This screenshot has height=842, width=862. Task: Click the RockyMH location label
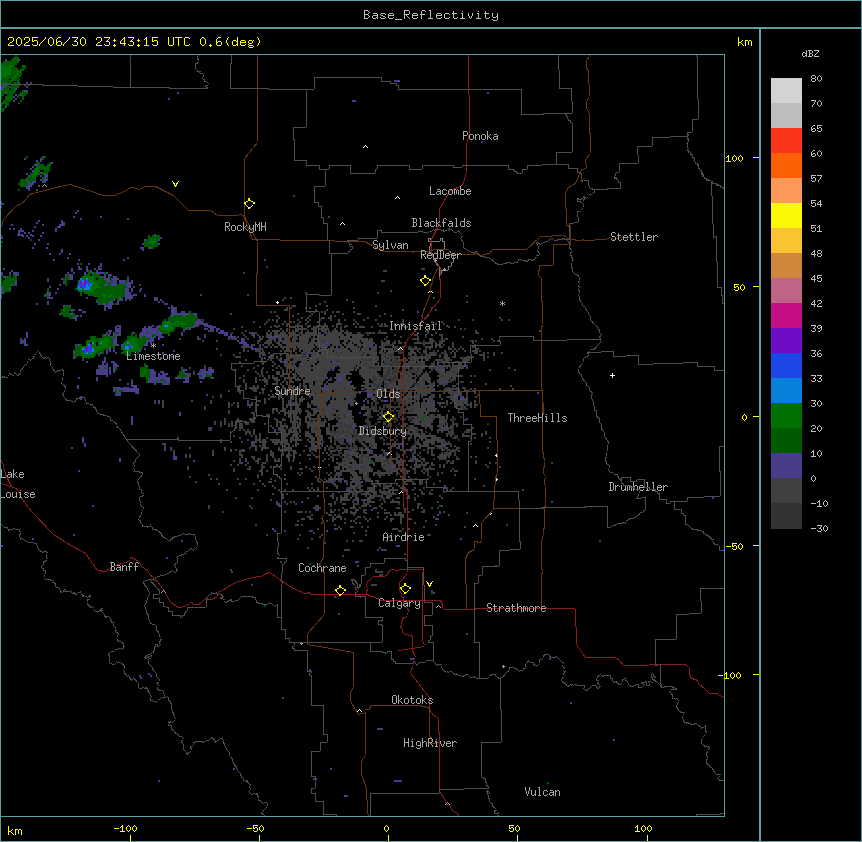point(245,227)
